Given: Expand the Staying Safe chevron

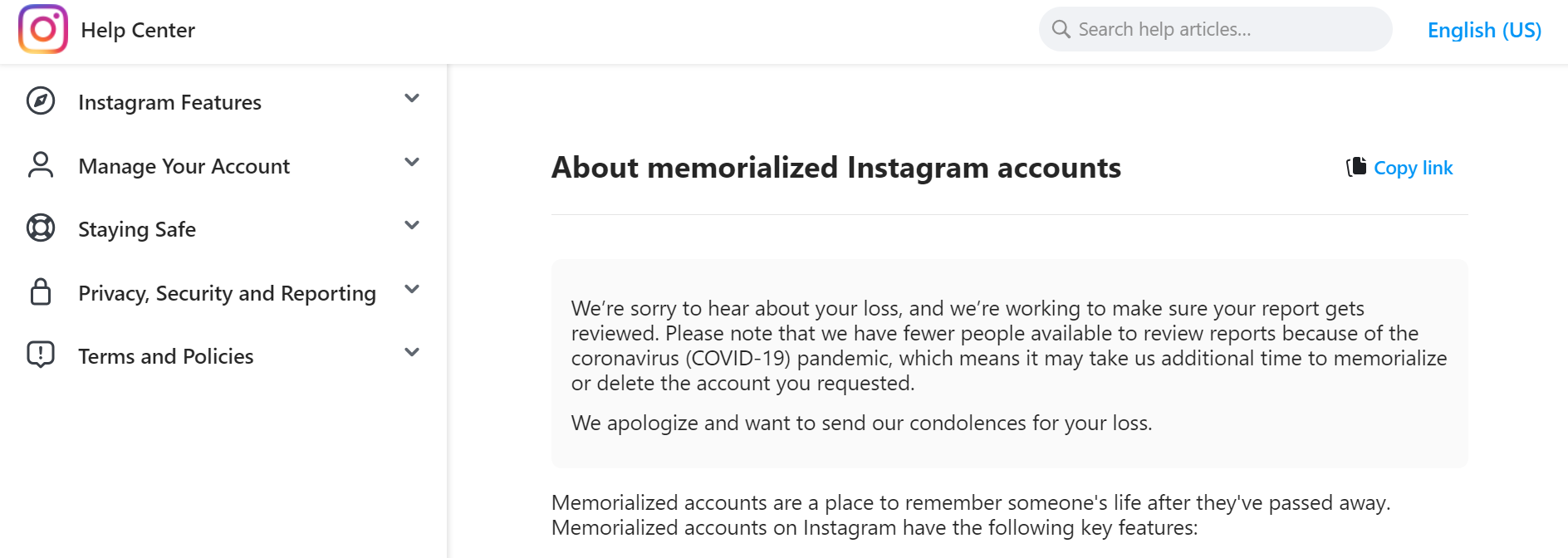Looking at the screenshot, I should [x=412, y=225].
